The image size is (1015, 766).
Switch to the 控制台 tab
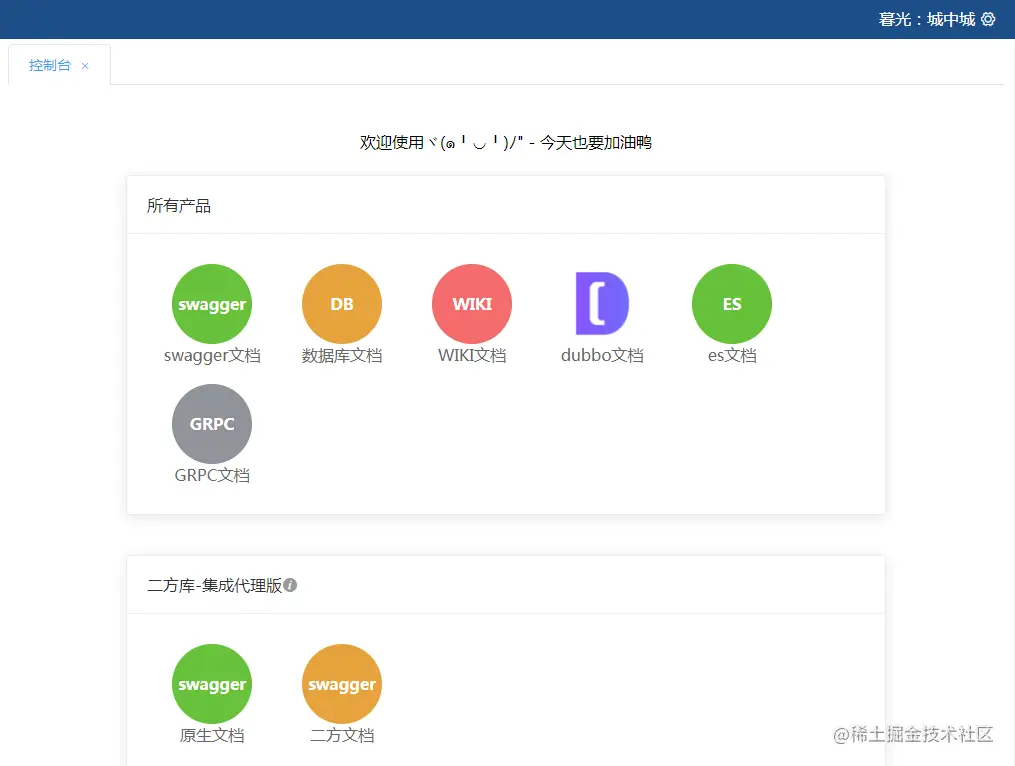pos(50,65)
